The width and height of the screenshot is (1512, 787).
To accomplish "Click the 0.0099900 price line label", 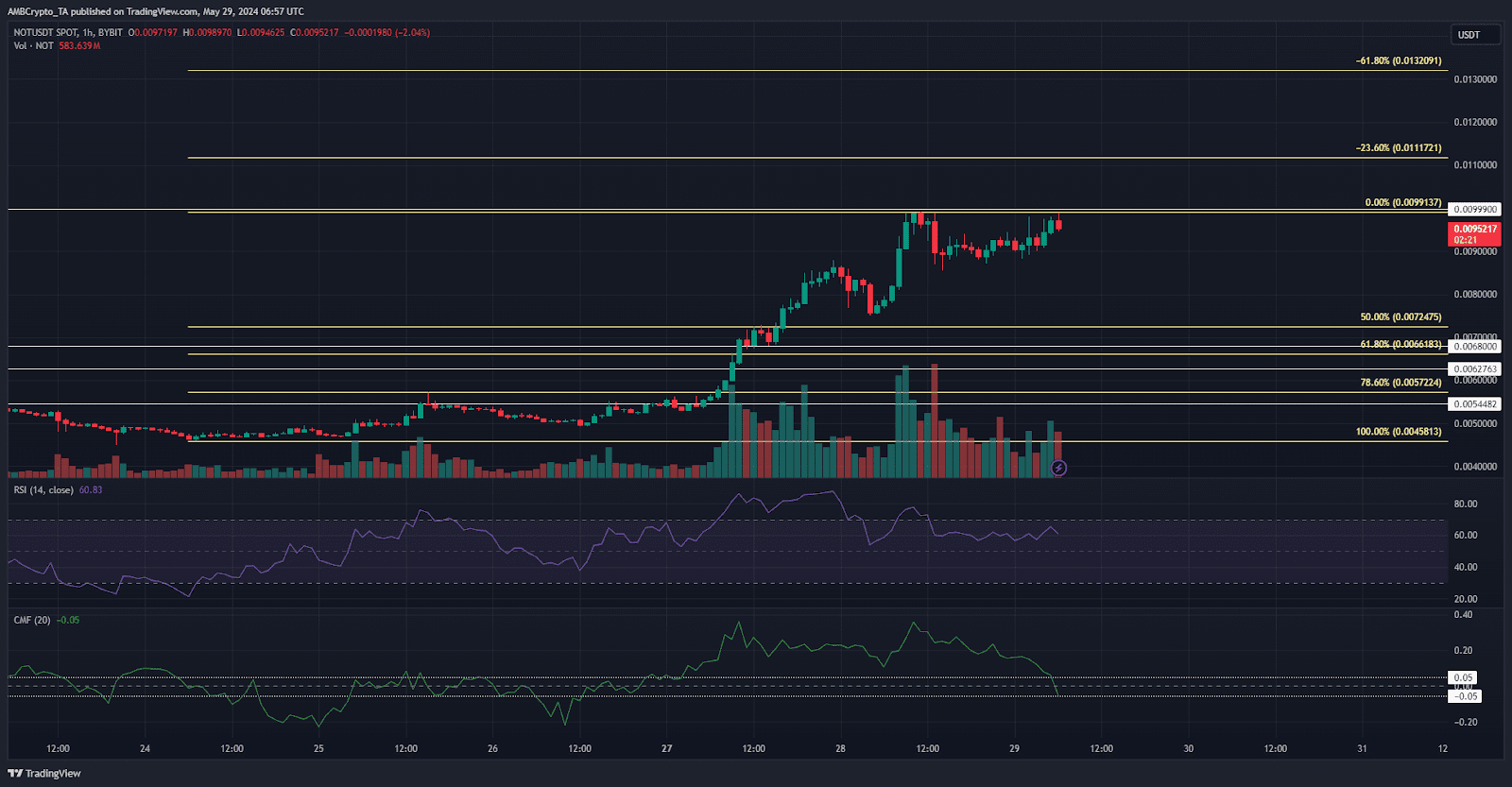I will click(x=1474, y=209).
